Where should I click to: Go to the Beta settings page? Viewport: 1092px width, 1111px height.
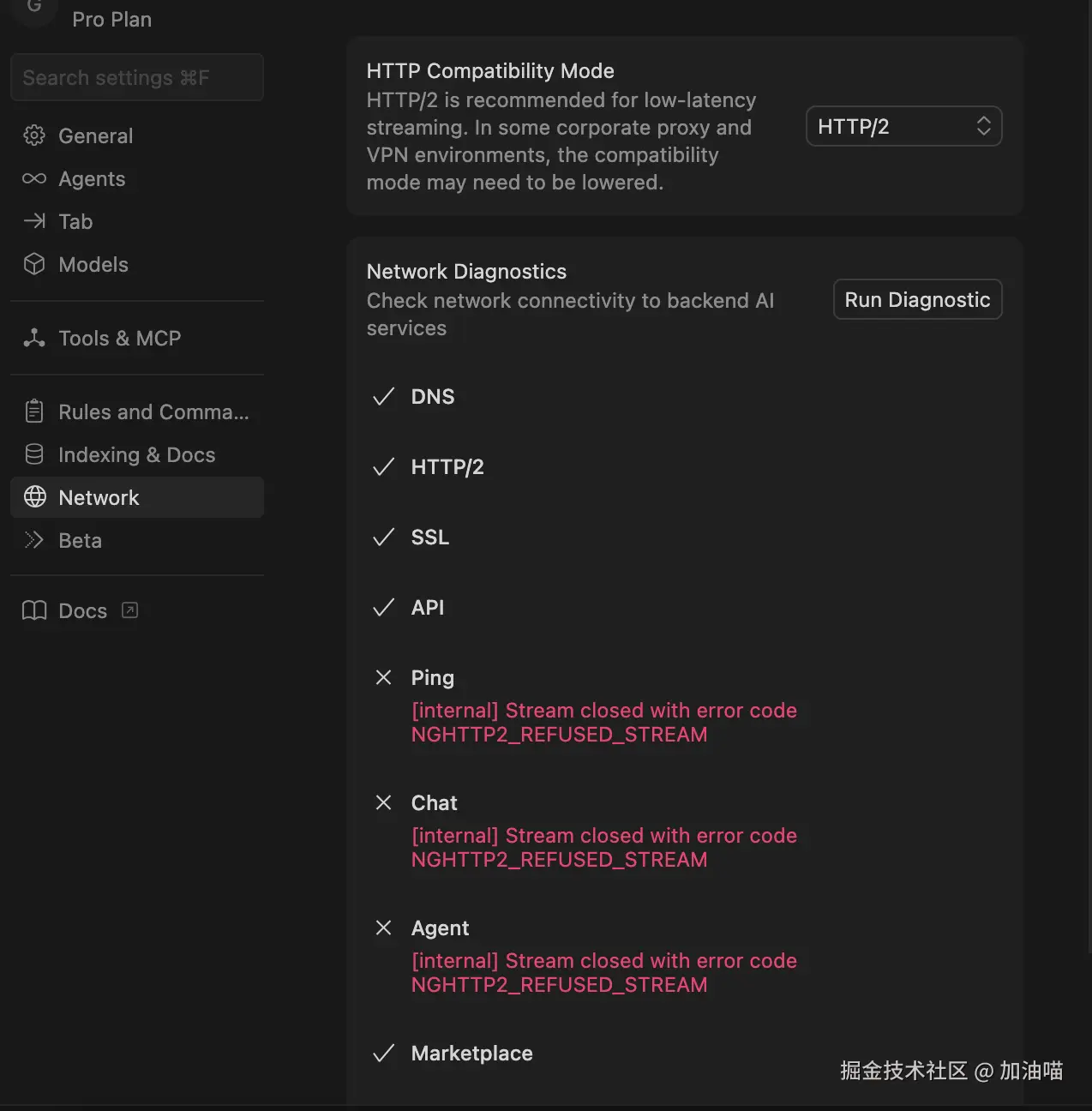click(x=80, y=540)
